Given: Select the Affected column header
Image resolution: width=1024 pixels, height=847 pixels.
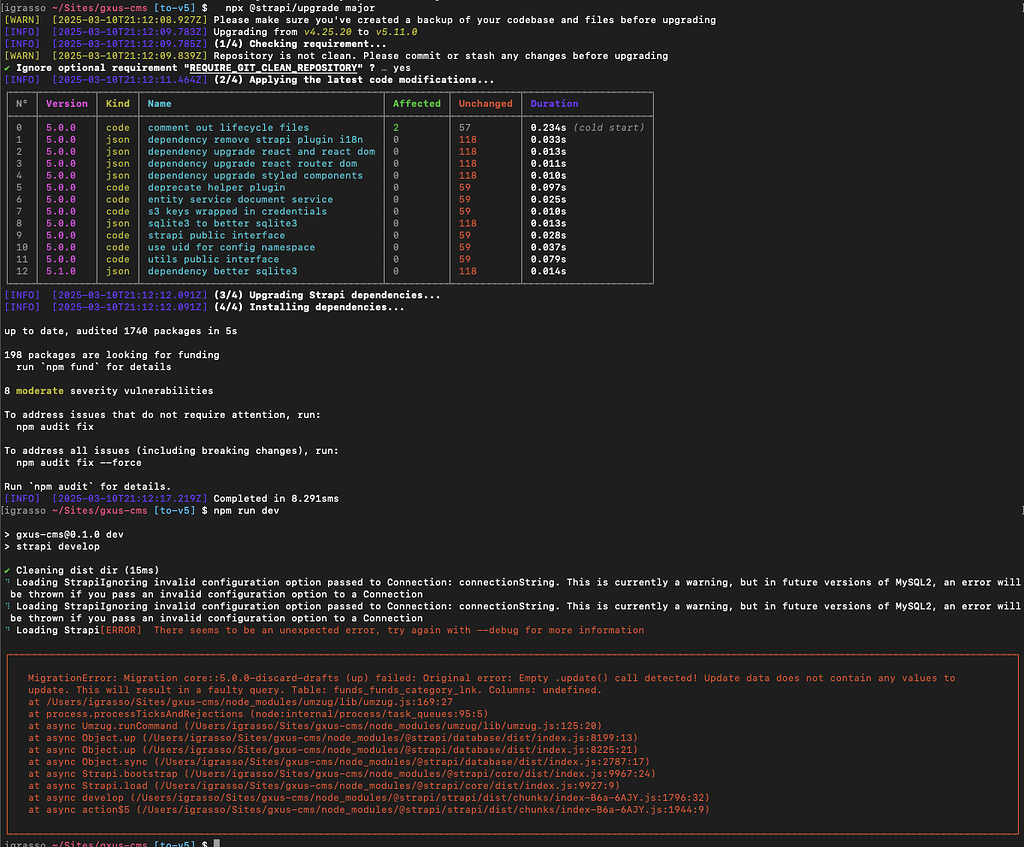Looking at the screenshot, I should 417,104.
